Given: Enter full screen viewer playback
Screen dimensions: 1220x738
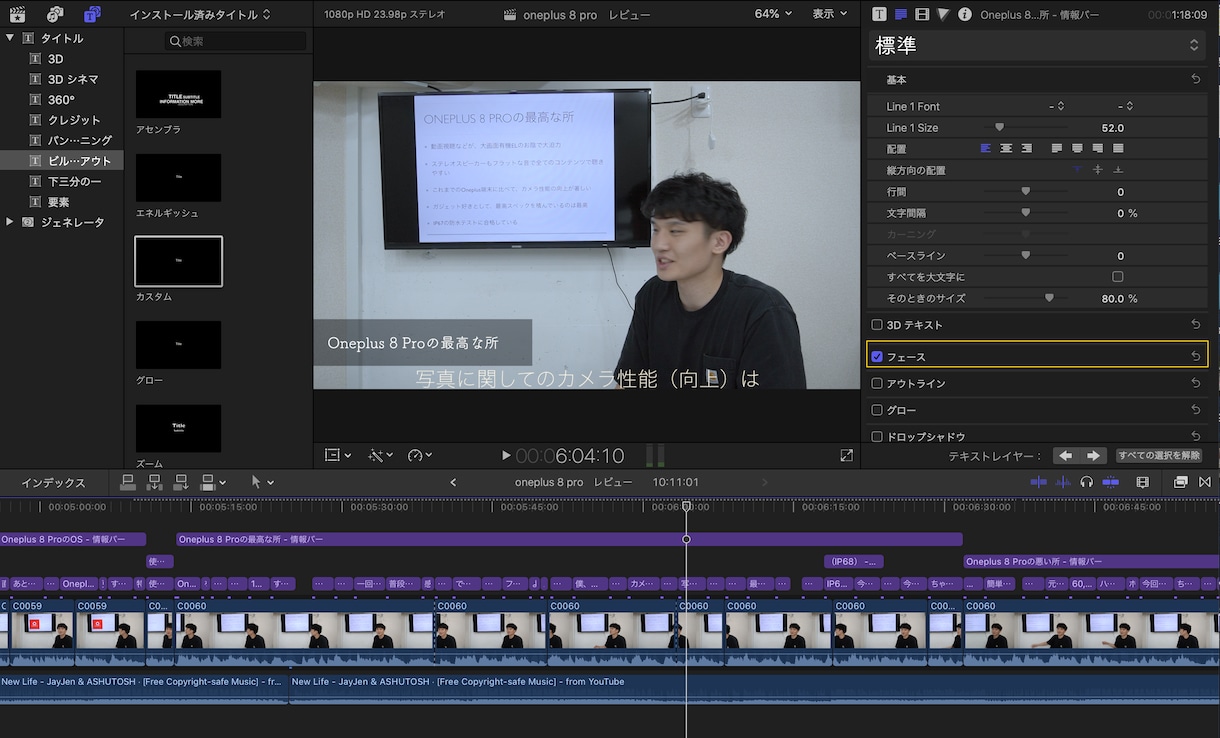Looking at the screenshot, I should point(847,455).
